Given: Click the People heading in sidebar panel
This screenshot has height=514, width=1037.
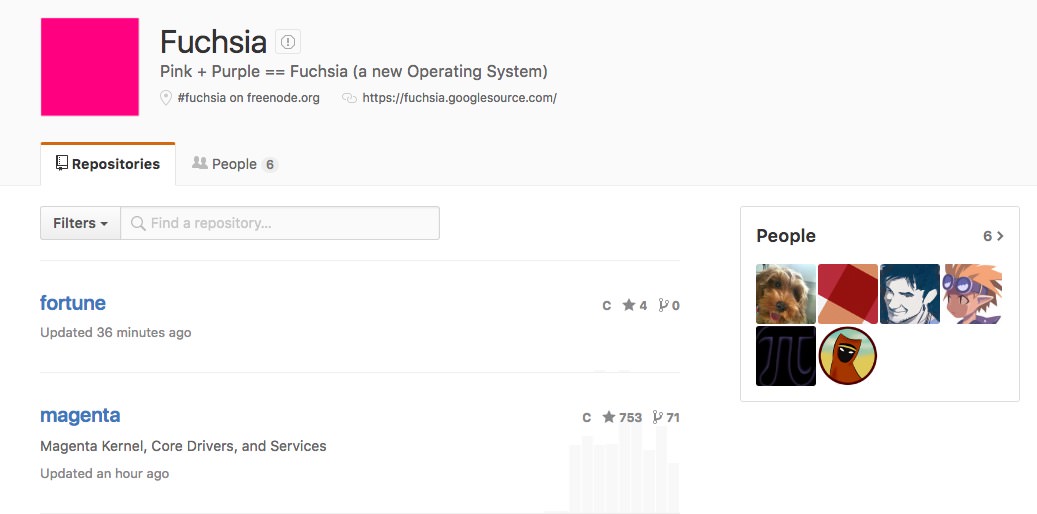Looking at the screenshot, I should pyautogui.click(x=786, y=236).
